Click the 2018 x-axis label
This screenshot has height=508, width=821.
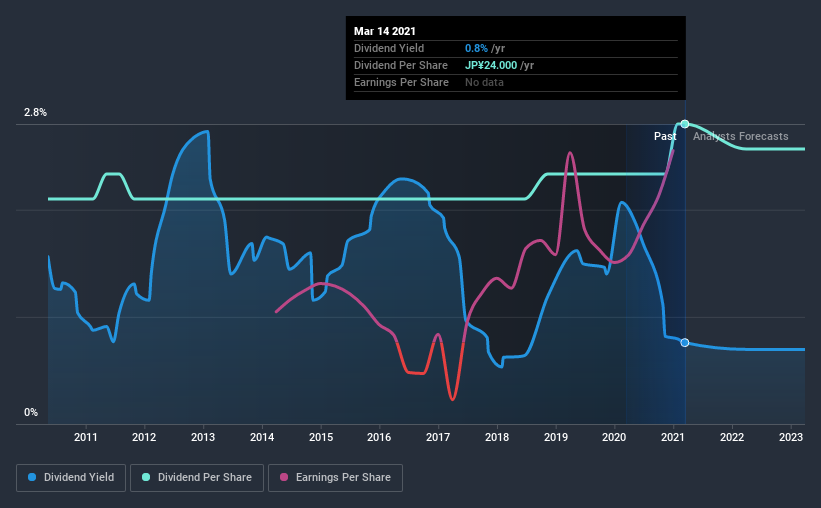[x=497, y=437]
